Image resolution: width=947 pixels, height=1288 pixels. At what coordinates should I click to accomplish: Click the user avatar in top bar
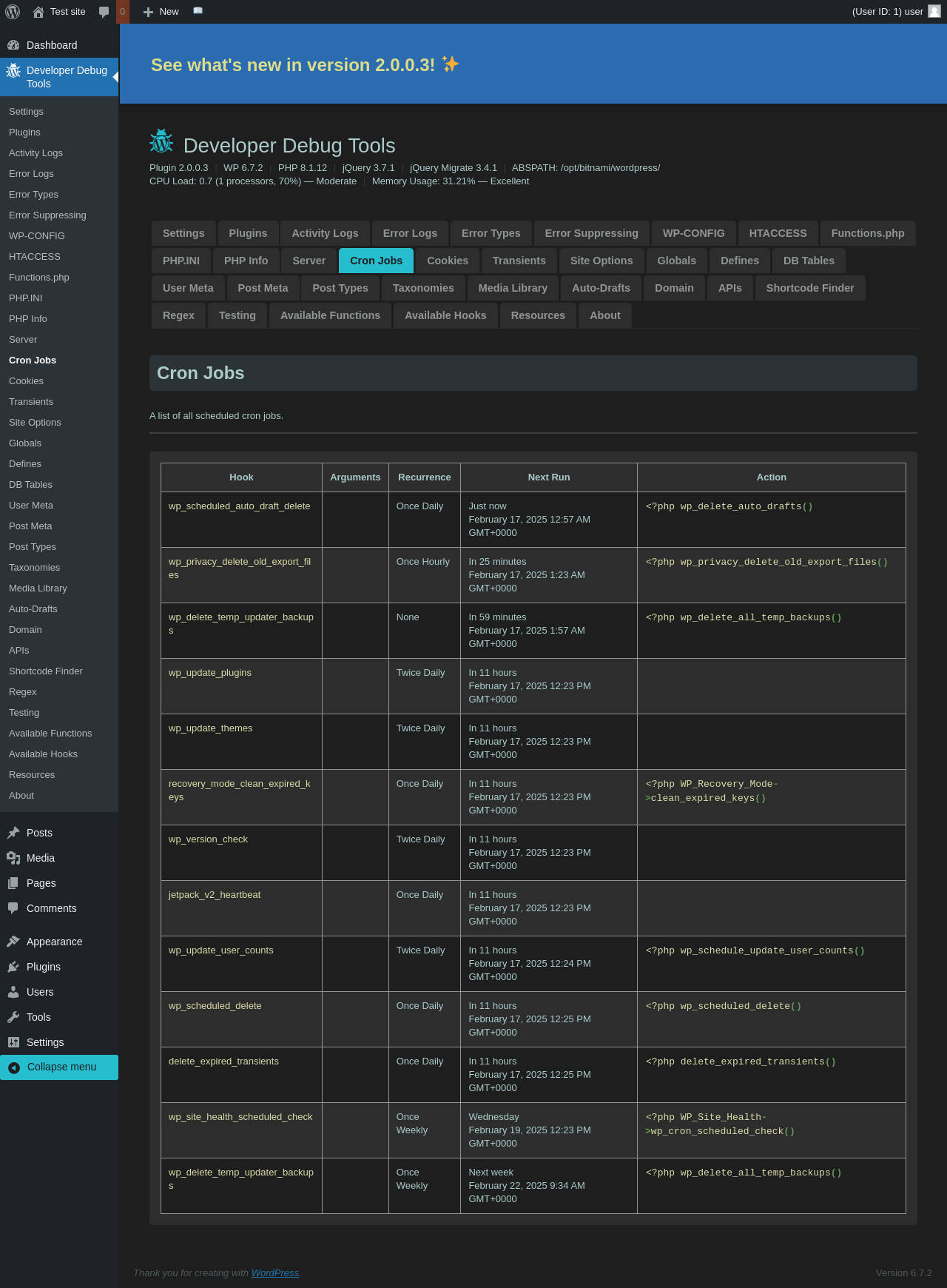click(934, 11)
